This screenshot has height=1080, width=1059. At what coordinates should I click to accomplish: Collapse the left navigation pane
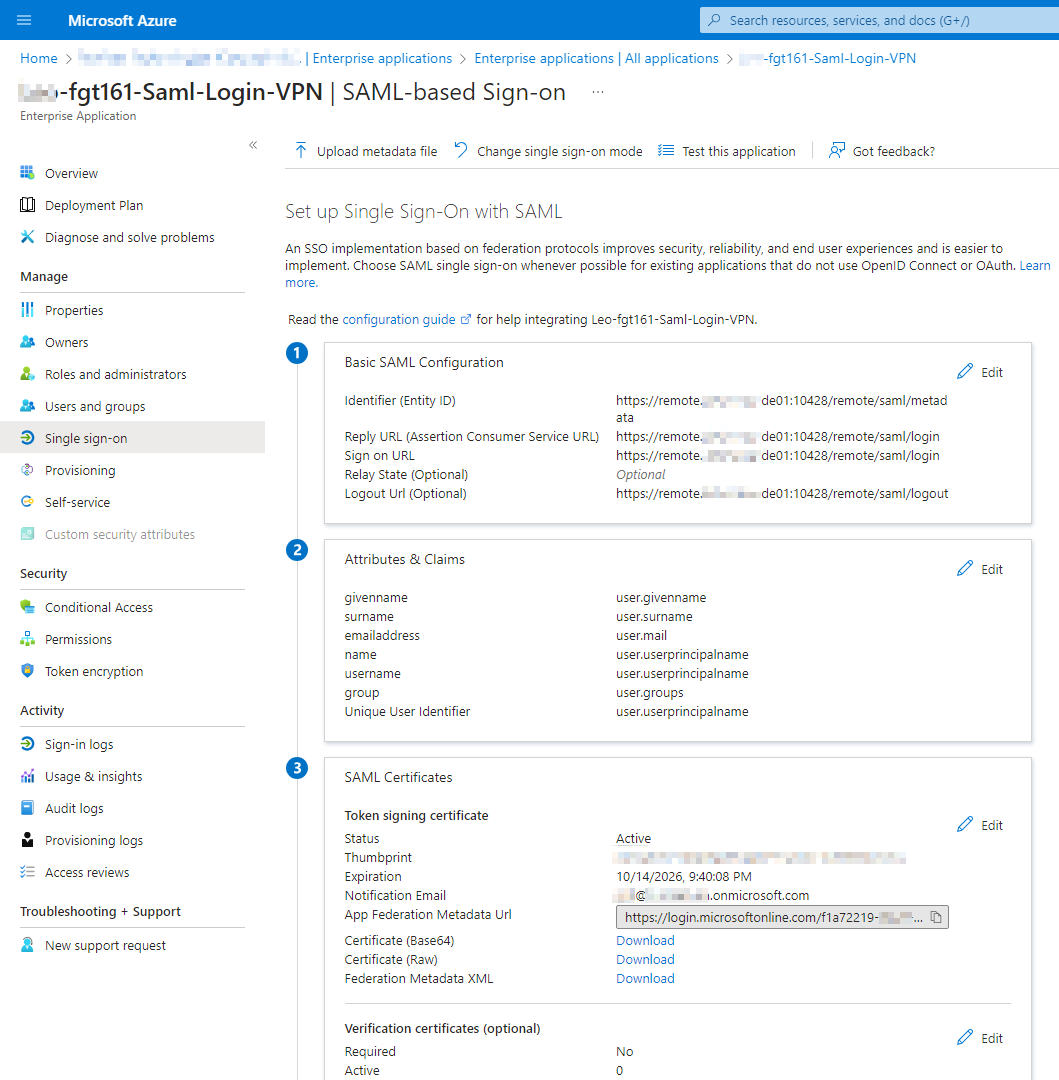tap(253, 144)
